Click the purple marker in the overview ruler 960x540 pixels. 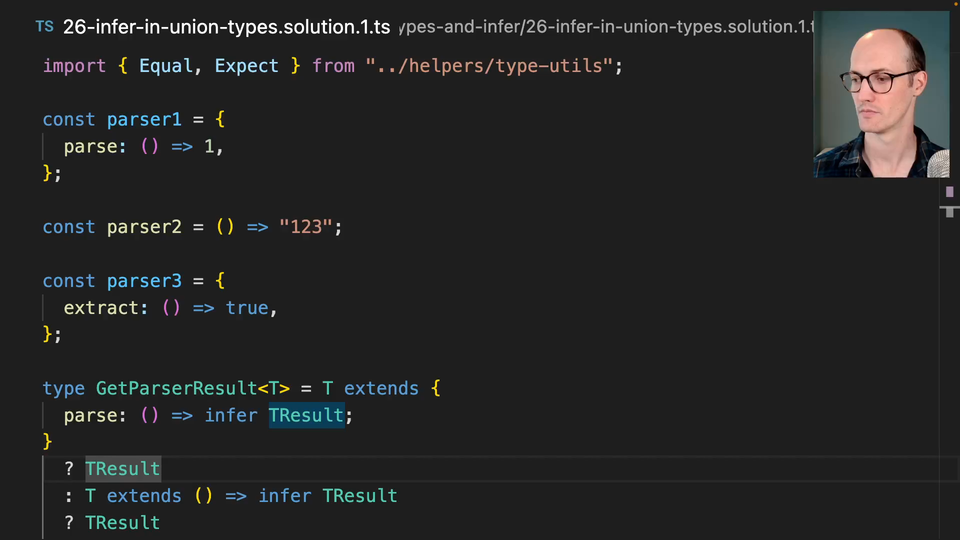(x=949, y=191)
